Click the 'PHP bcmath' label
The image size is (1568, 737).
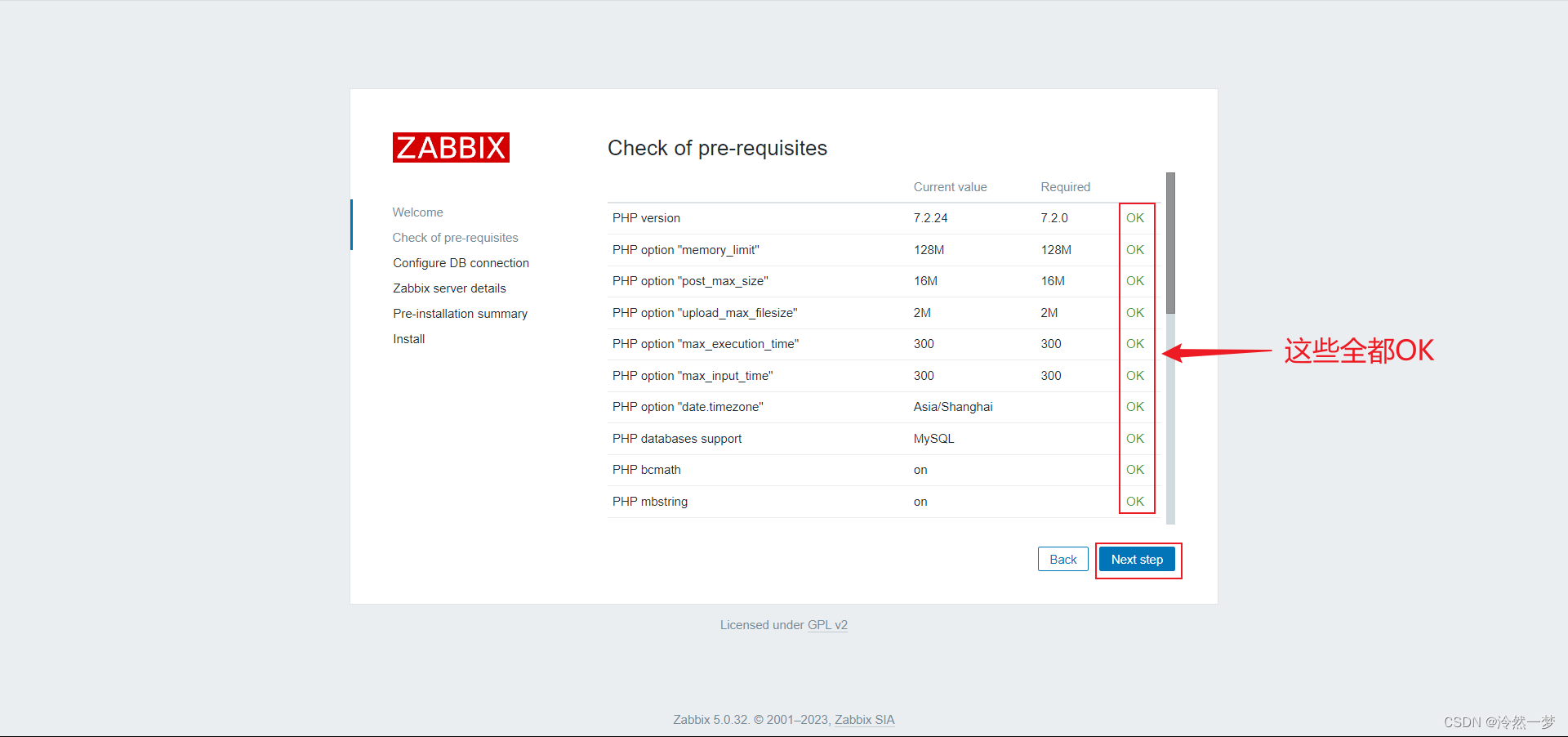pyautogui.click(x=646, y=470)
